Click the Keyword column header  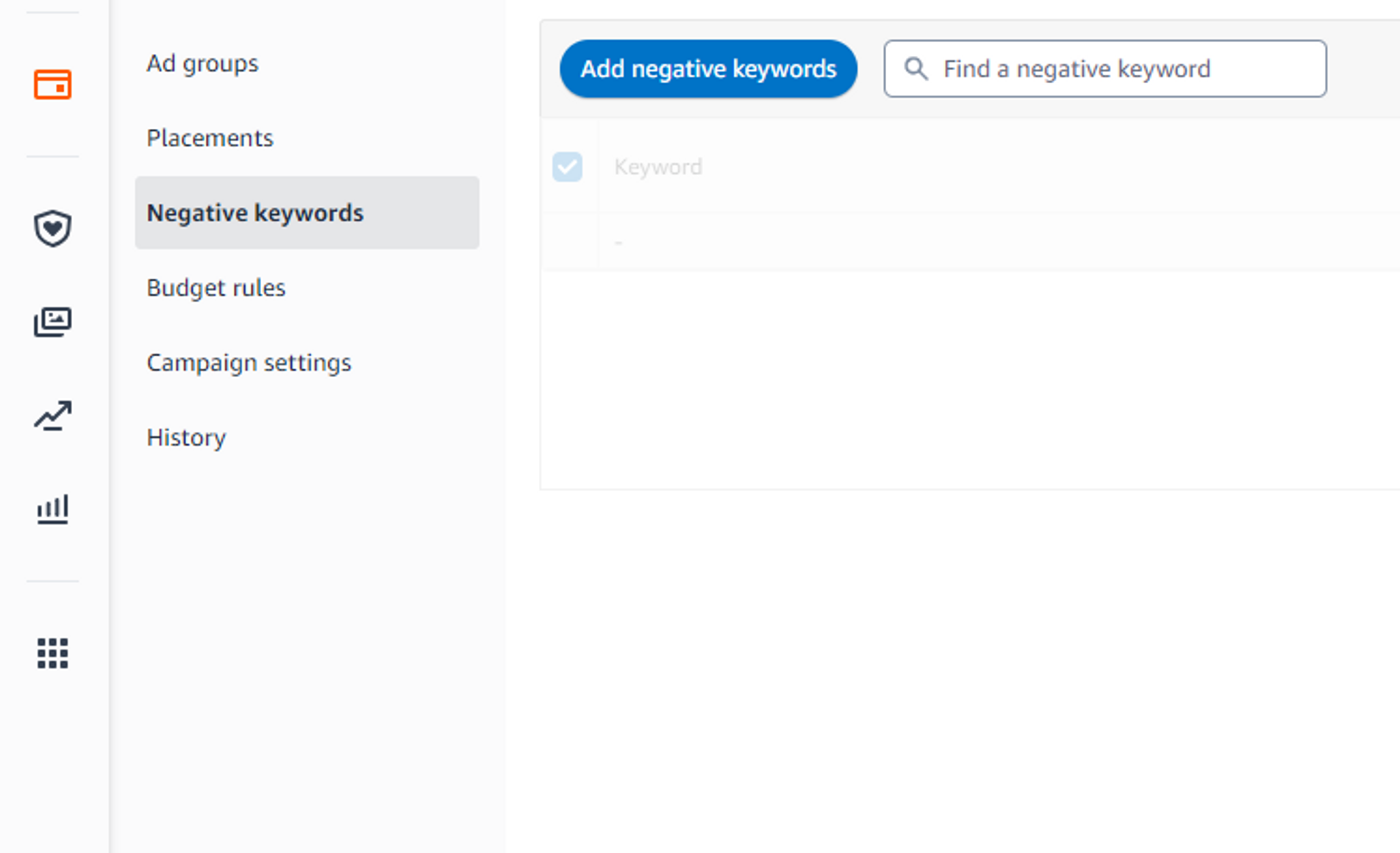[x=658, y=167]
